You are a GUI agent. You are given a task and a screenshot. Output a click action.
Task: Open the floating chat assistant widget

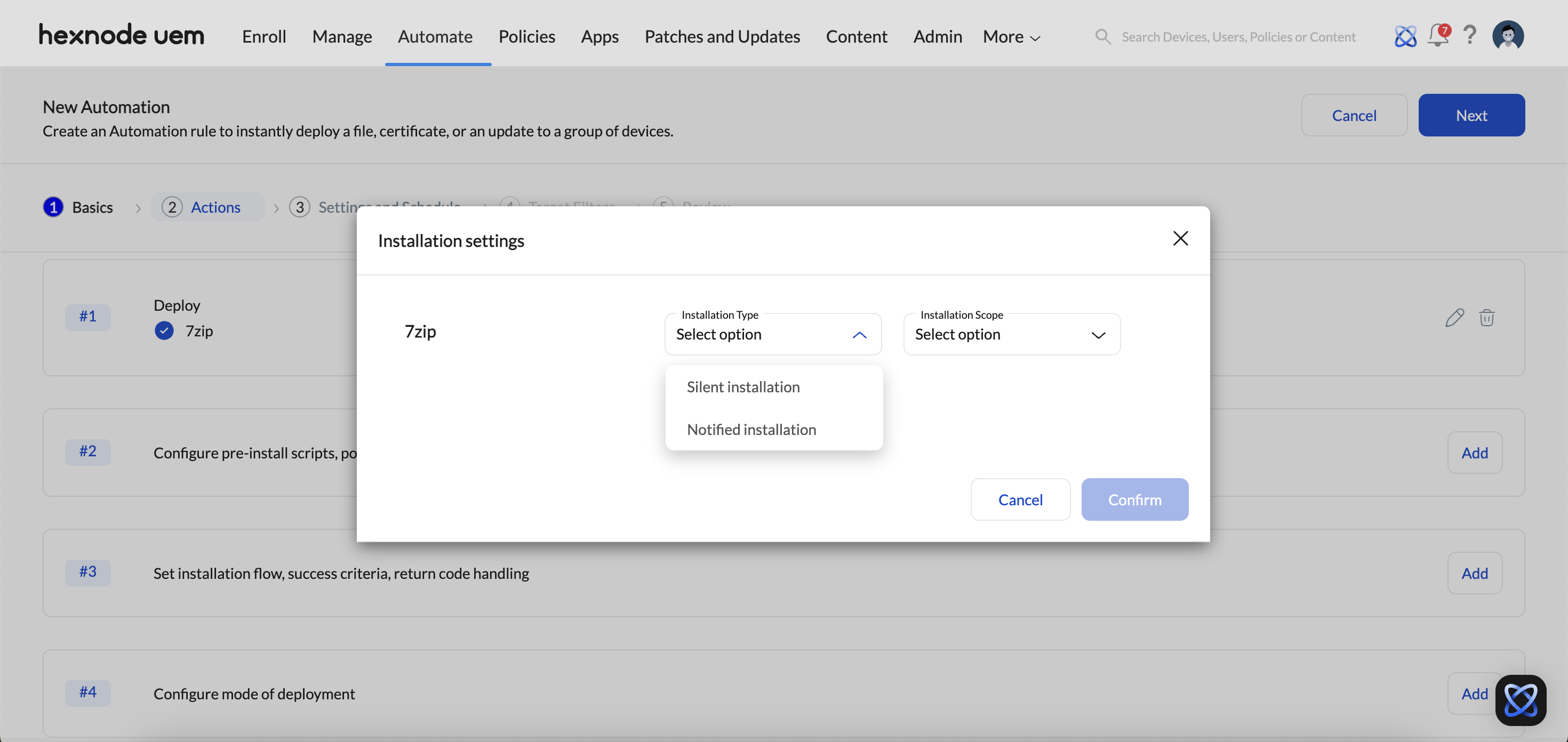[x=1521, y=700]
